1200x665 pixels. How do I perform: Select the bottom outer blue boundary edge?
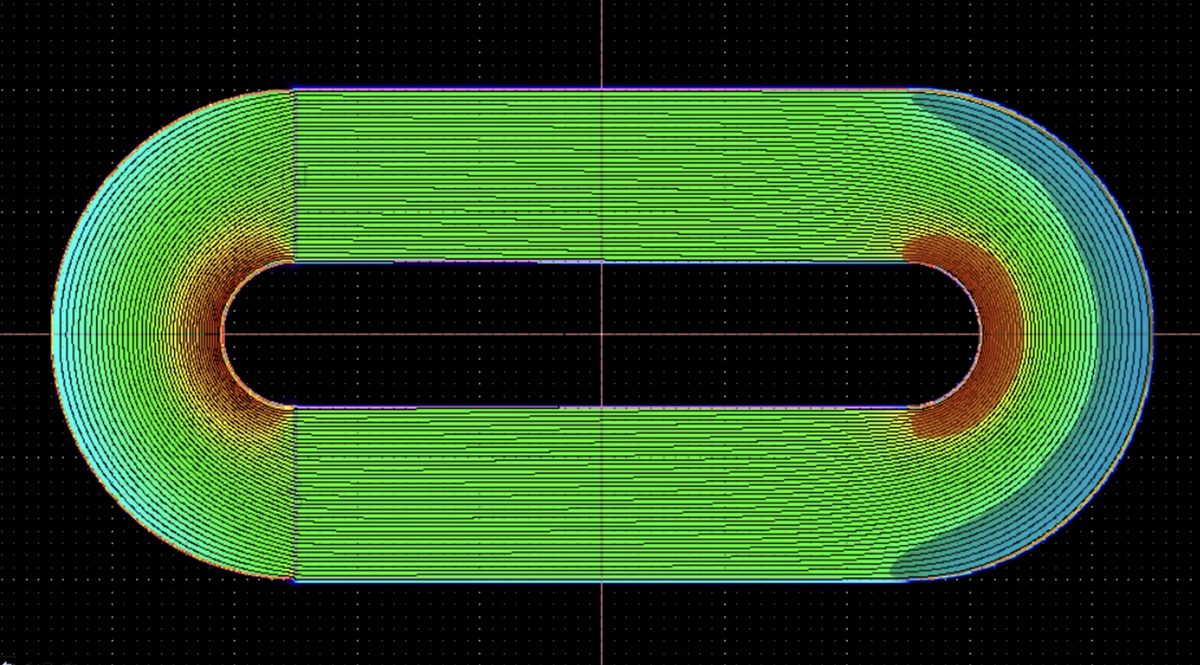pos(600,580)
